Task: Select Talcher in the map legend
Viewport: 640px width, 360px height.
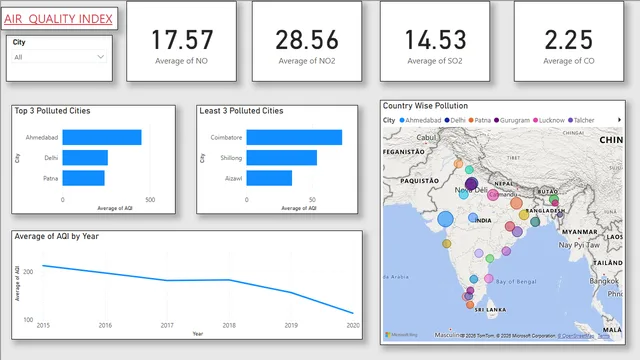Action: pos(581,120)
